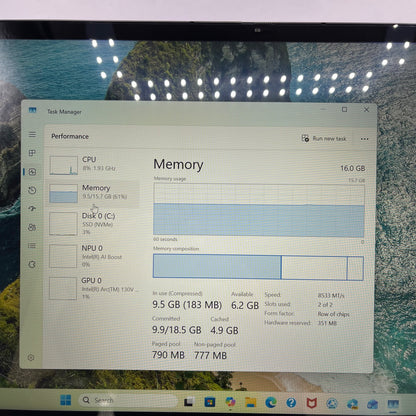Open Copilot from the taskbar
The image size is (416, 416).
(x=230, y=402)
